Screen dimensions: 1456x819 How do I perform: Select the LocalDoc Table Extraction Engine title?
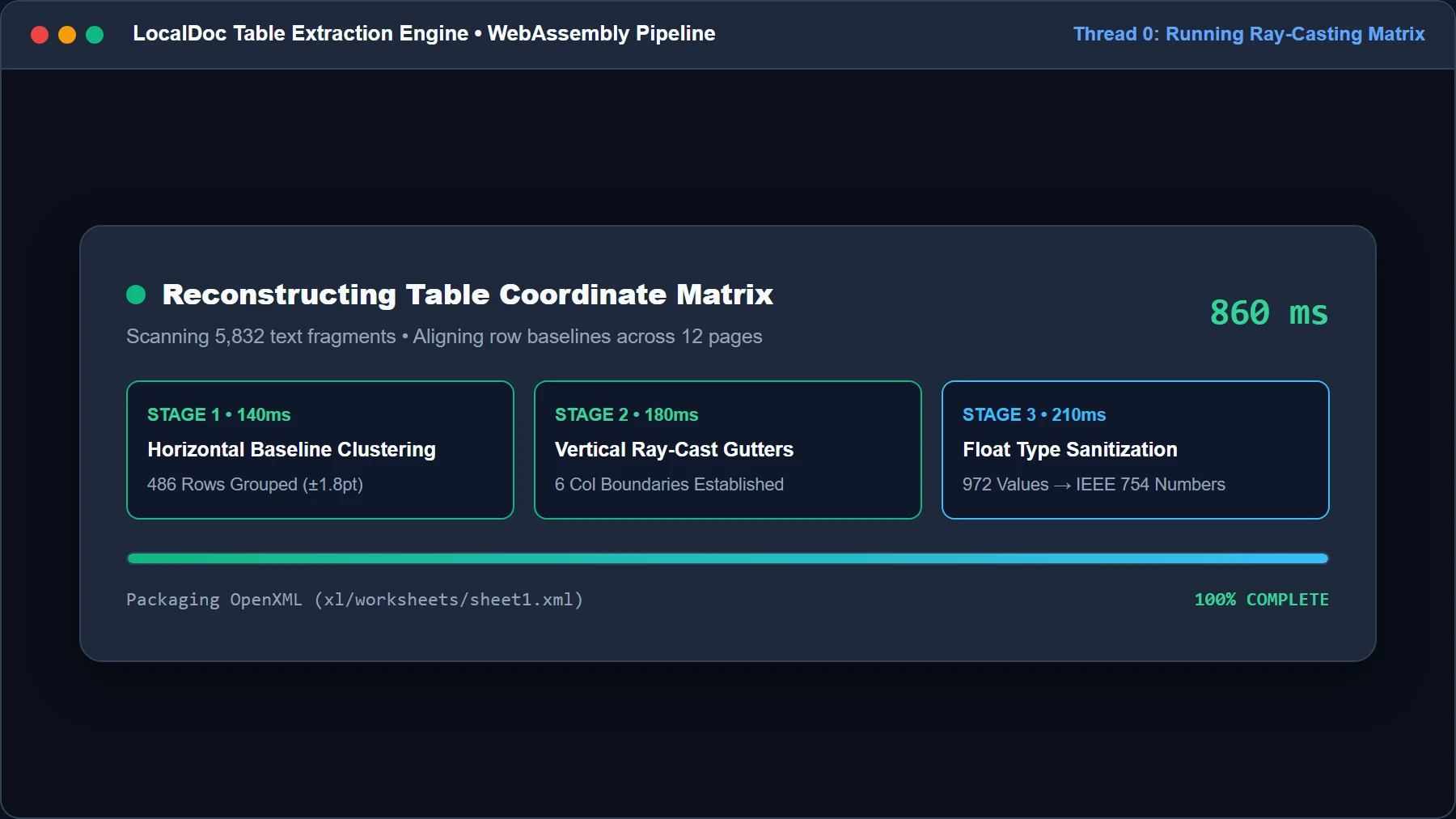click(x=424, y=33)
